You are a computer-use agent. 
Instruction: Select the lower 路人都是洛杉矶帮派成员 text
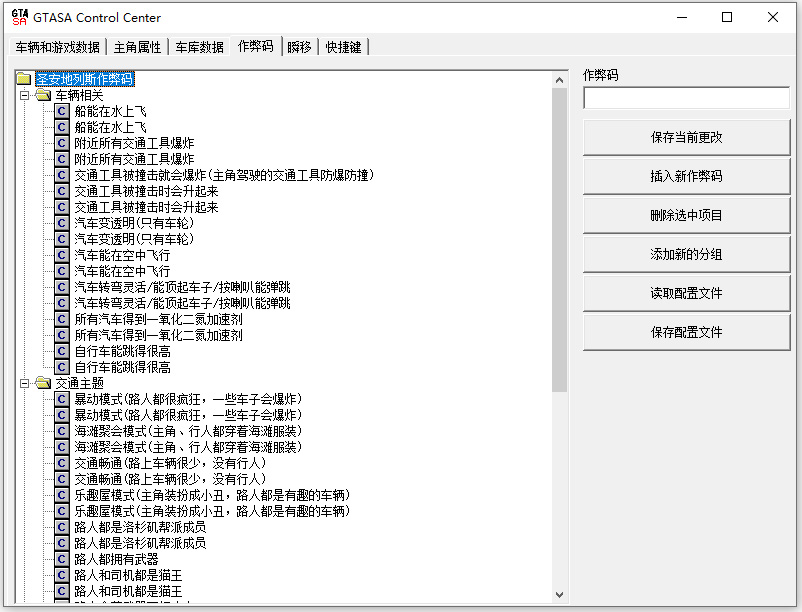[x=140, y=543]
